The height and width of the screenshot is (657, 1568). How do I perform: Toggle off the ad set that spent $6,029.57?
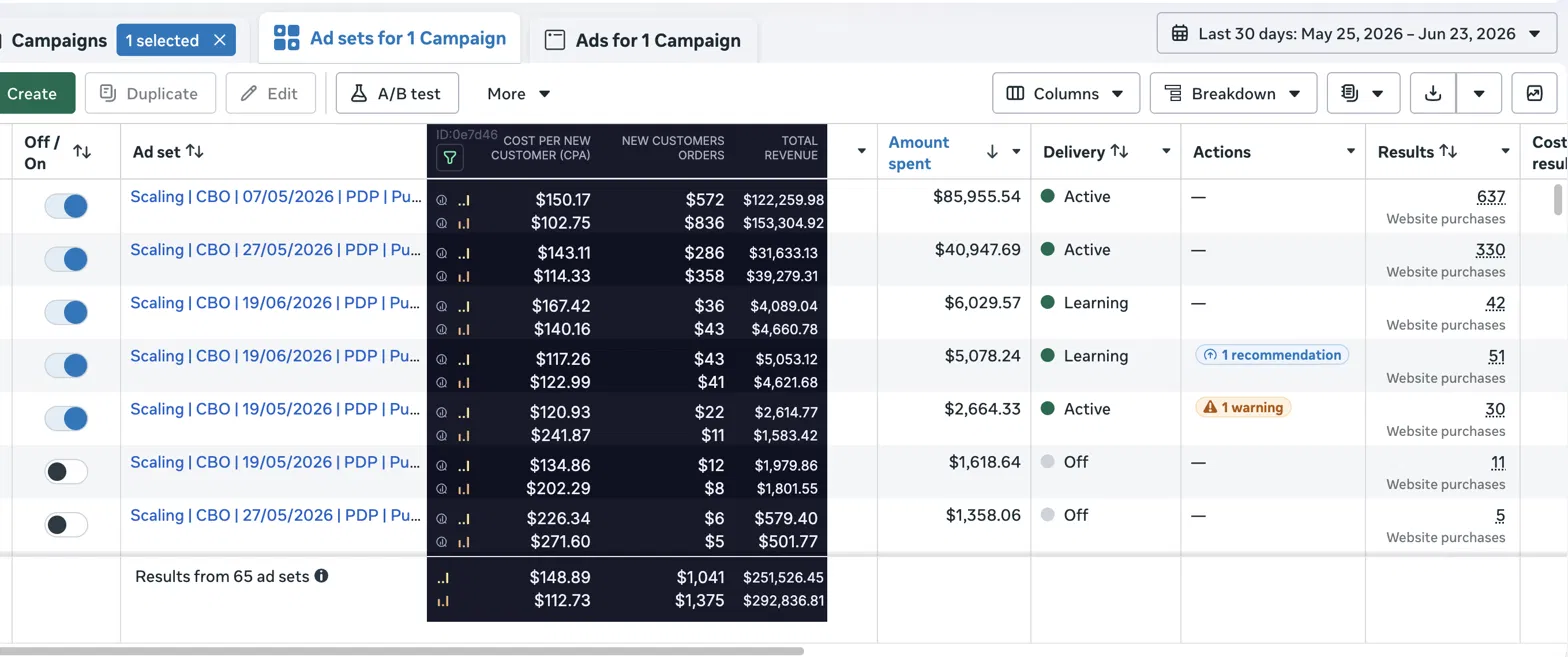[66, 312]
